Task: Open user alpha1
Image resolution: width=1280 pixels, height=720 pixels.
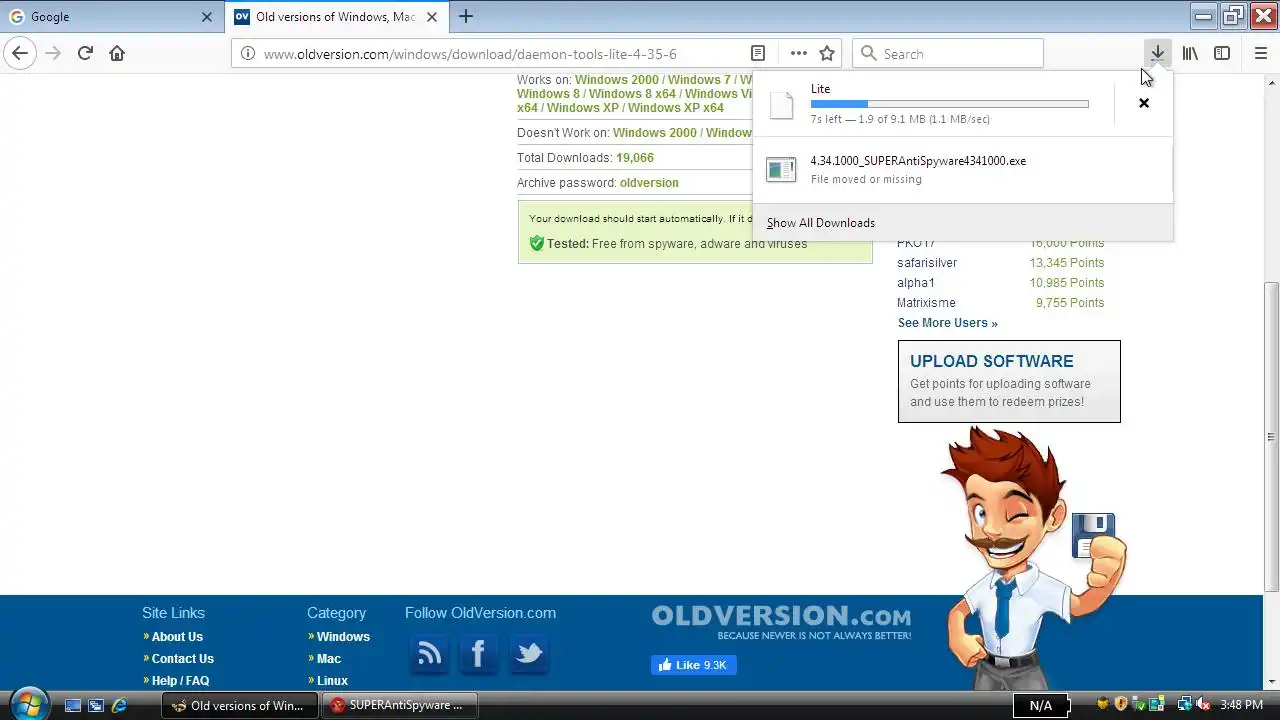Action: [916, 283]
